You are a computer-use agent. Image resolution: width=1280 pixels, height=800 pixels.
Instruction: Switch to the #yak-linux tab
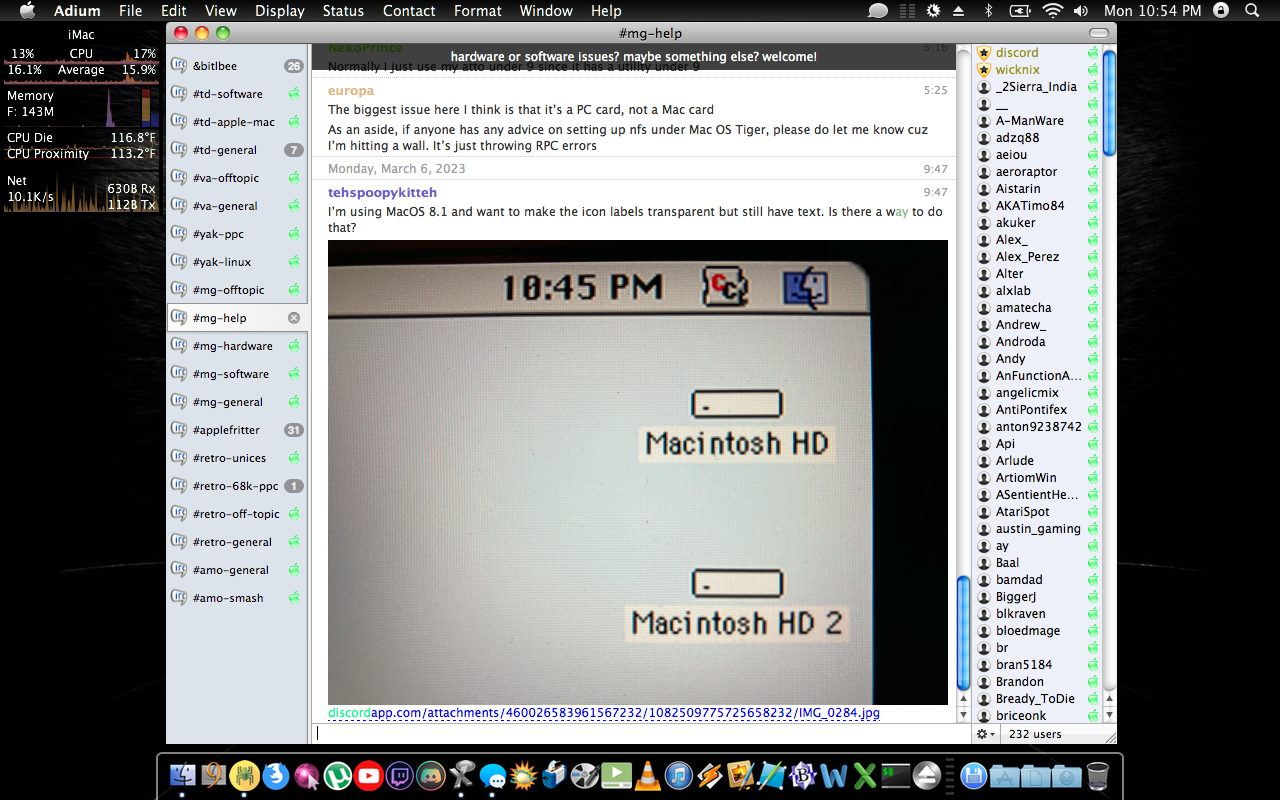click(237, 262)
